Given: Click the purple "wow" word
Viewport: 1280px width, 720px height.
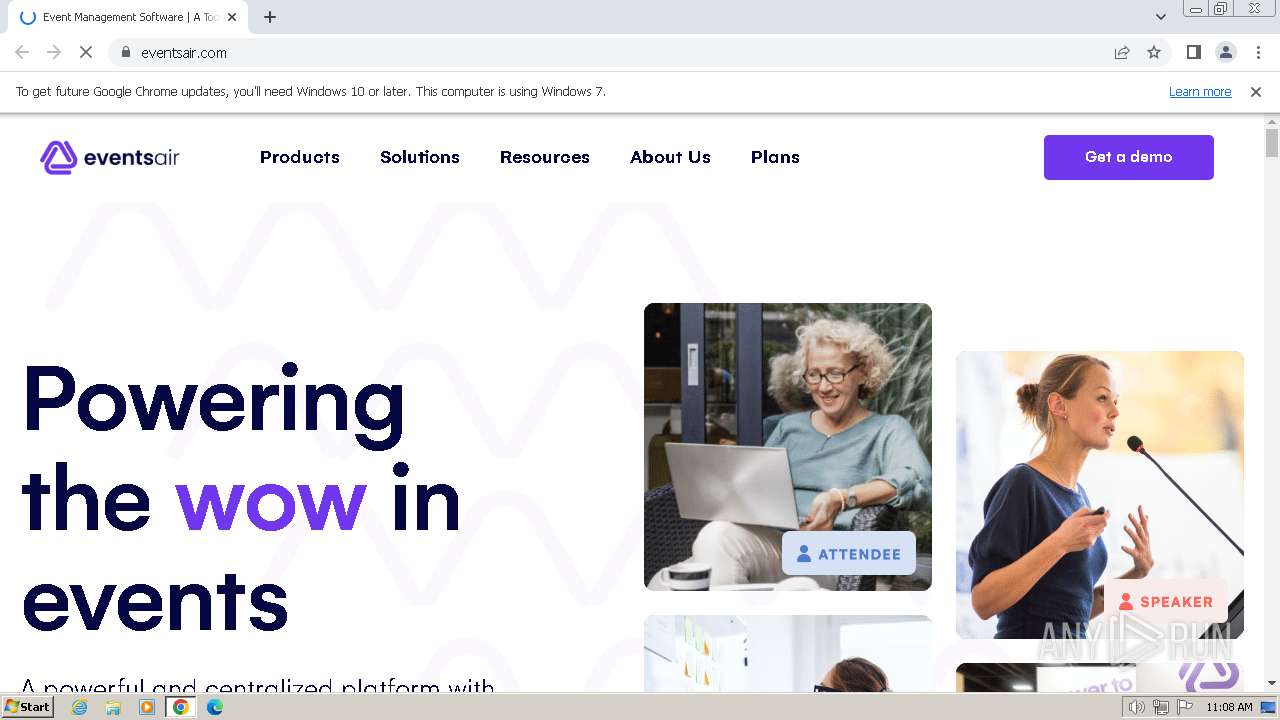Looking at the screenshot, I should point(271,503).
